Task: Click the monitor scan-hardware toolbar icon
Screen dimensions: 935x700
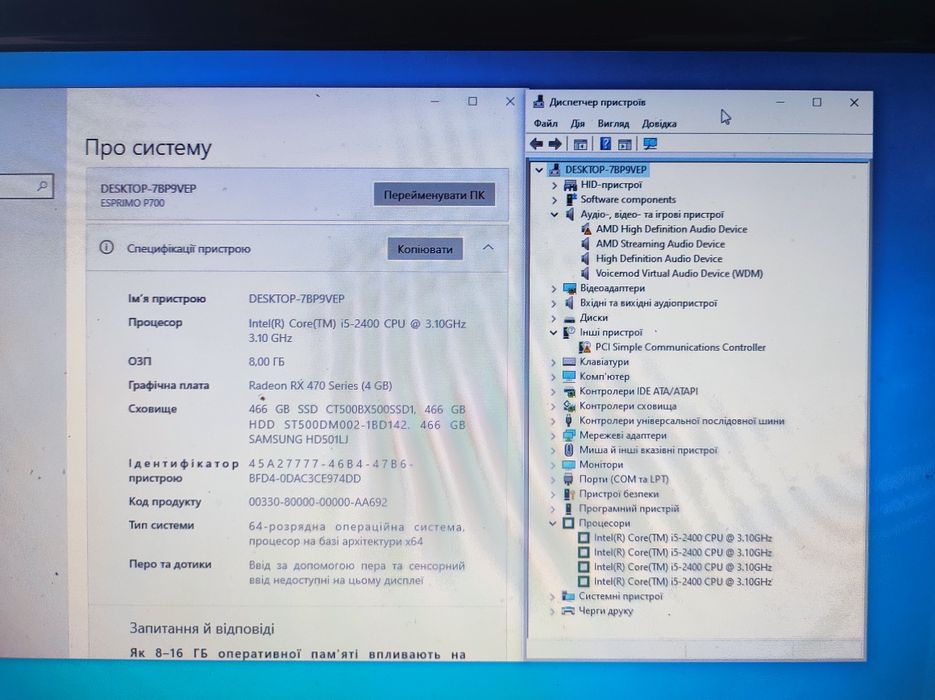Action: coord(650,144)
